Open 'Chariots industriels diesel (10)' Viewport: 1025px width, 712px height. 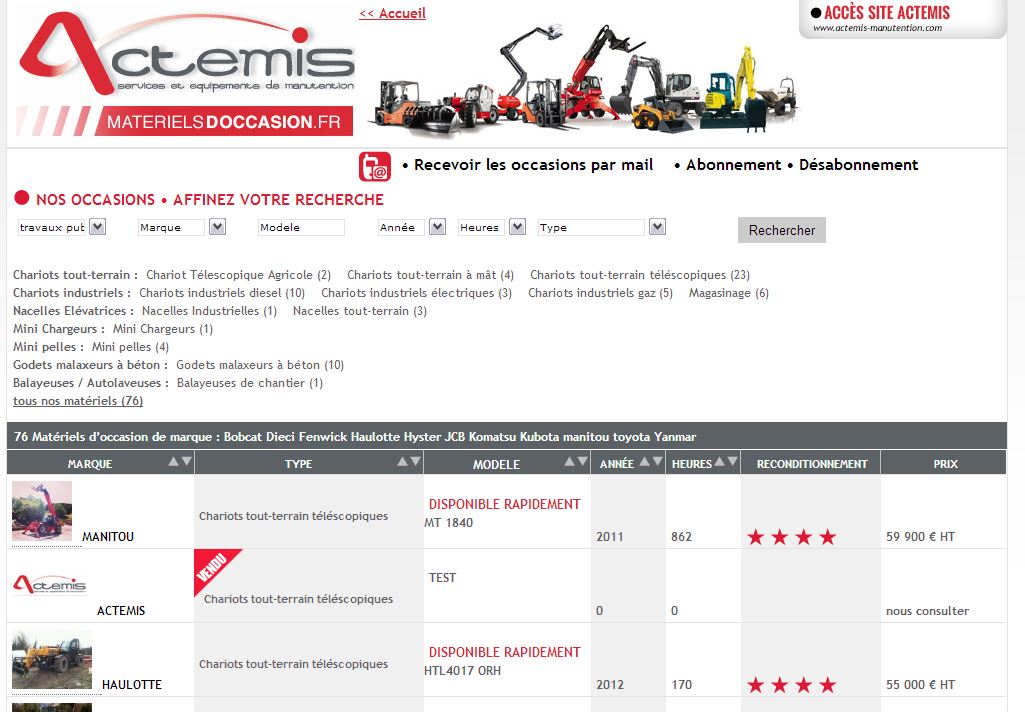(x=222, y=293)
